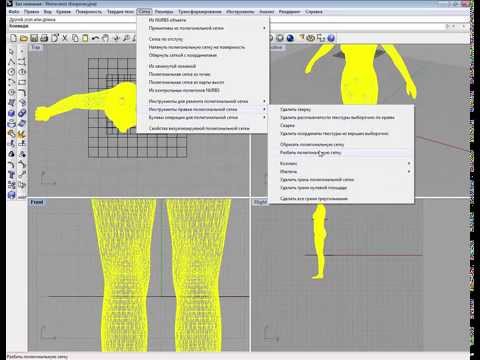This screenshot has height=360, width=480.
Task: Select the Polyline tool in left toolbar
Action: (x=12, y=62)
